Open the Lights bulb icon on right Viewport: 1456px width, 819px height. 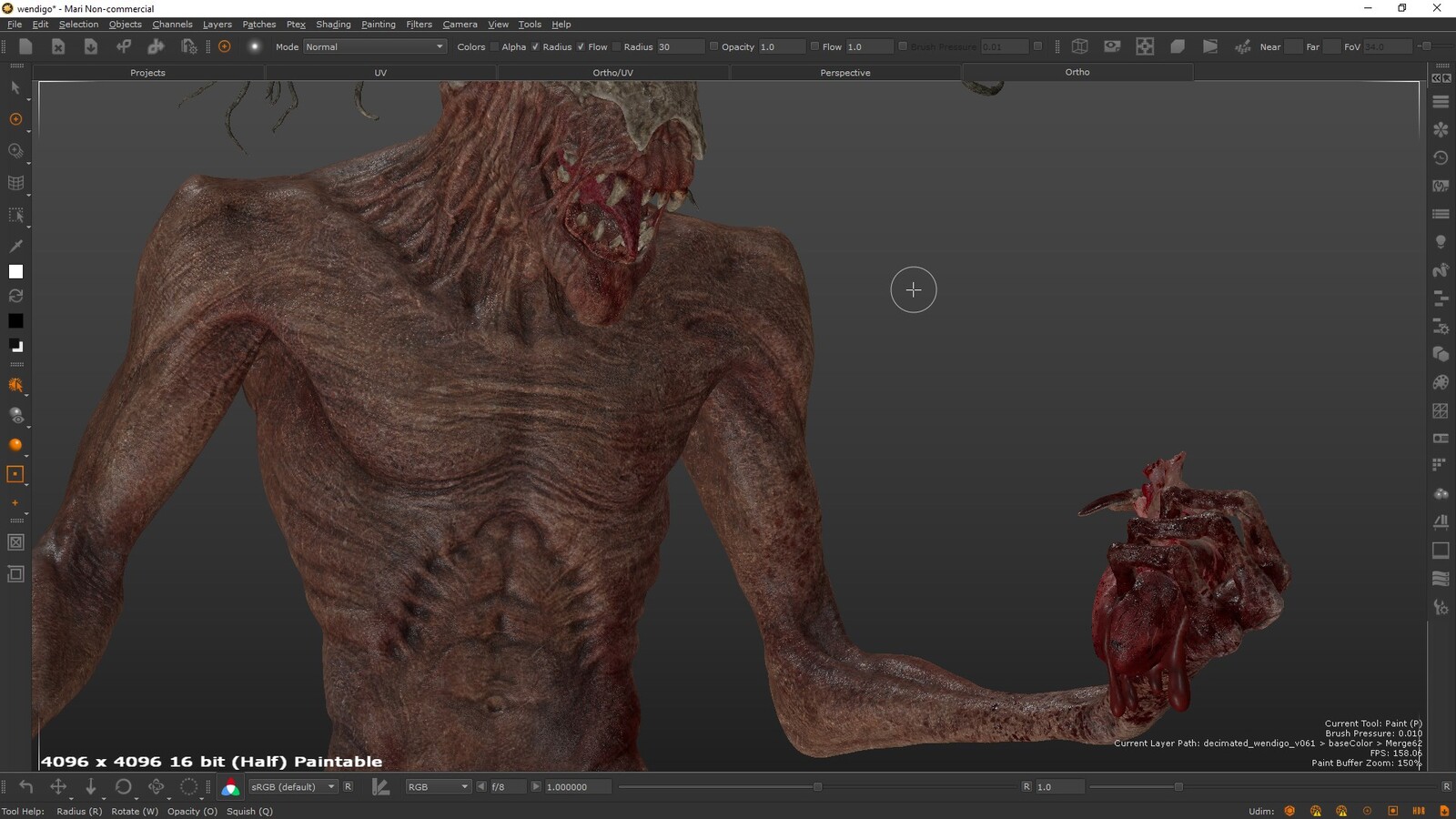(1441, 242)
